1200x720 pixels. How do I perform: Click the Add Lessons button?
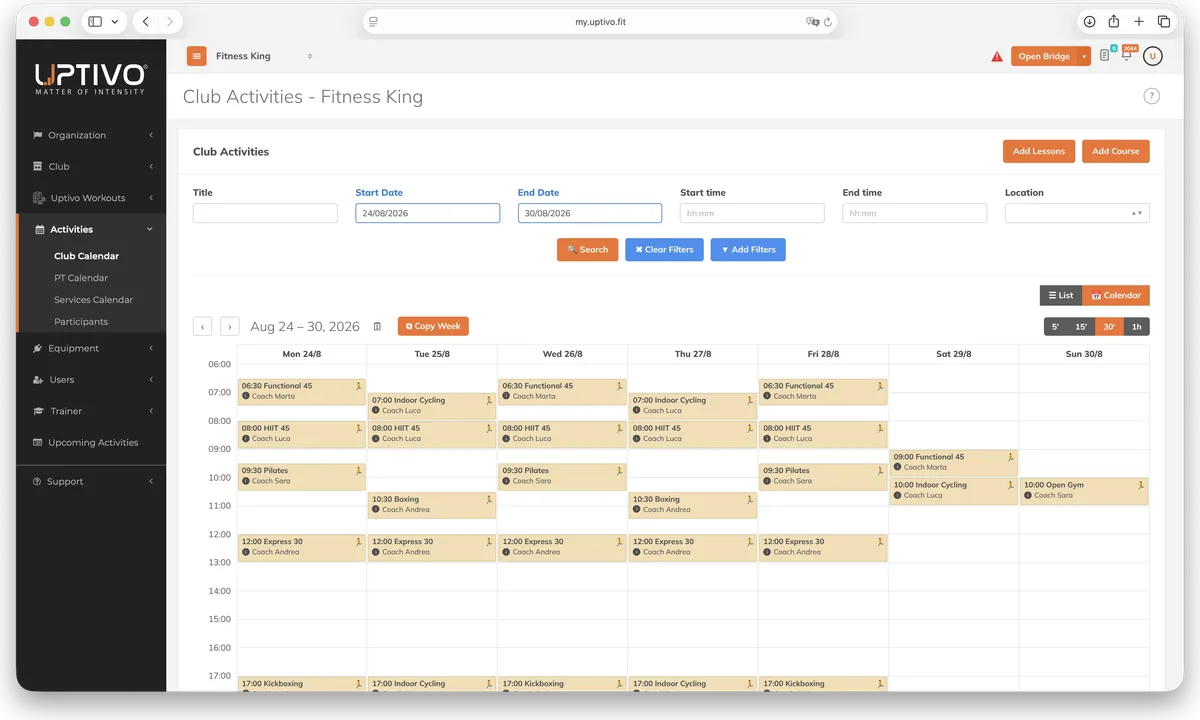[1039, 151]
